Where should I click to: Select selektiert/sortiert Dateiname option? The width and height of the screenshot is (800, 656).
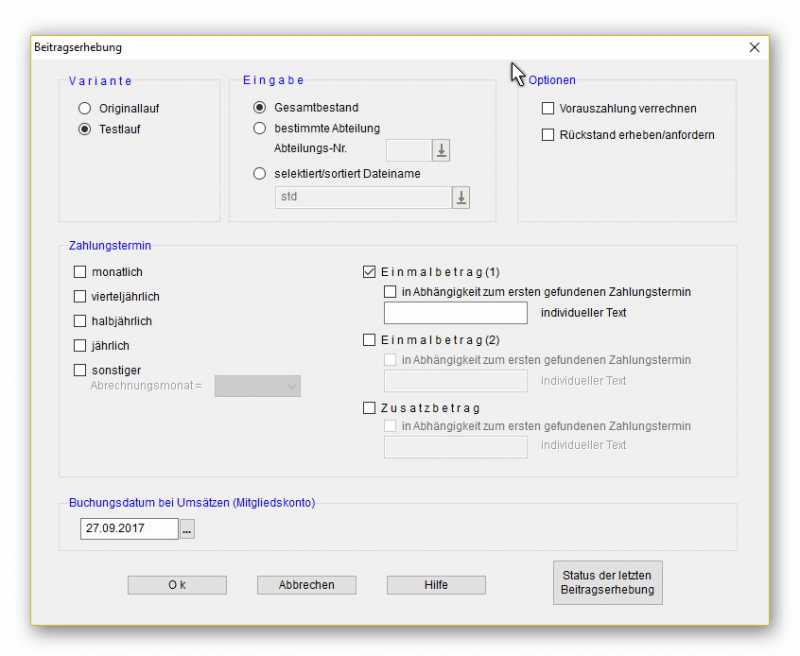pos(260,173)
